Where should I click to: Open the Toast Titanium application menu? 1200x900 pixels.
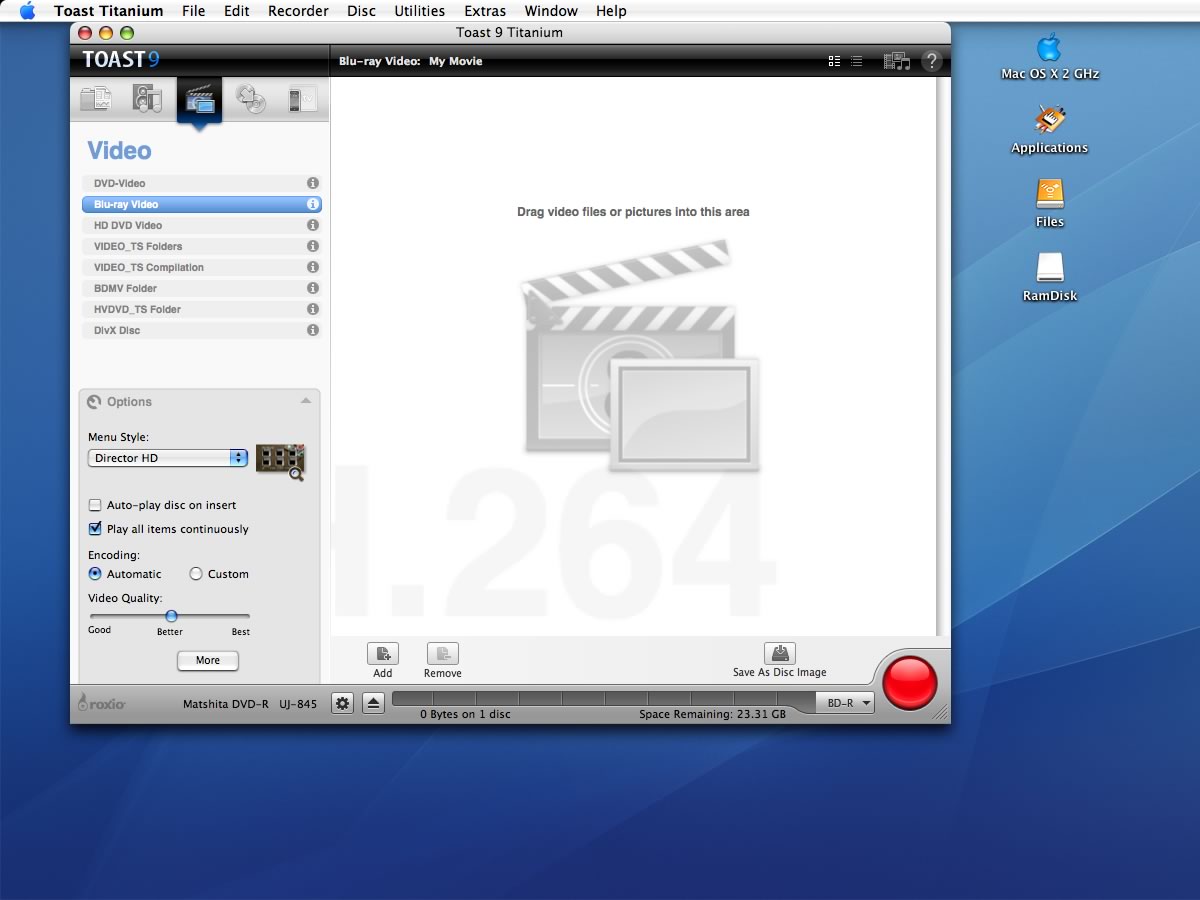point(109,11)
